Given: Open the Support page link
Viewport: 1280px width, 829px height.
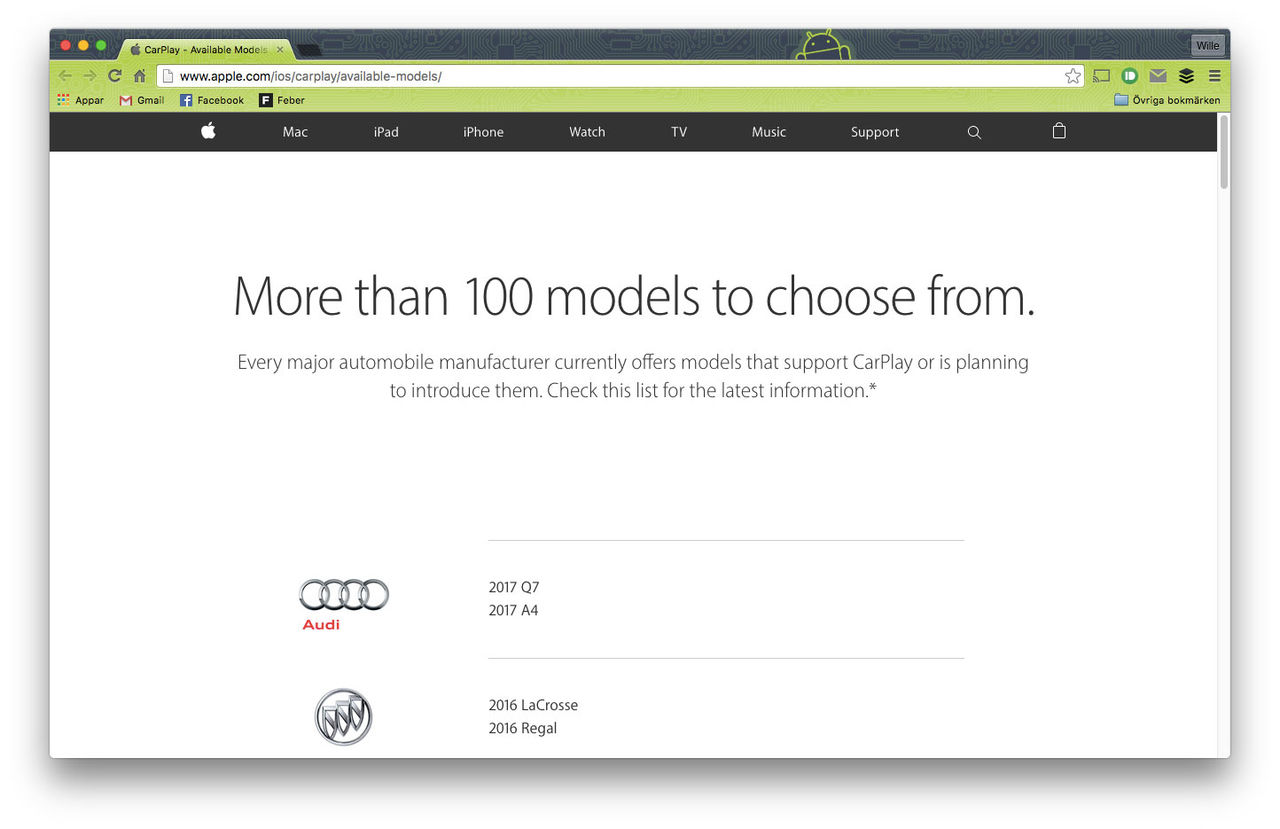Looking at the screenshot, I should tap(874, 131).
